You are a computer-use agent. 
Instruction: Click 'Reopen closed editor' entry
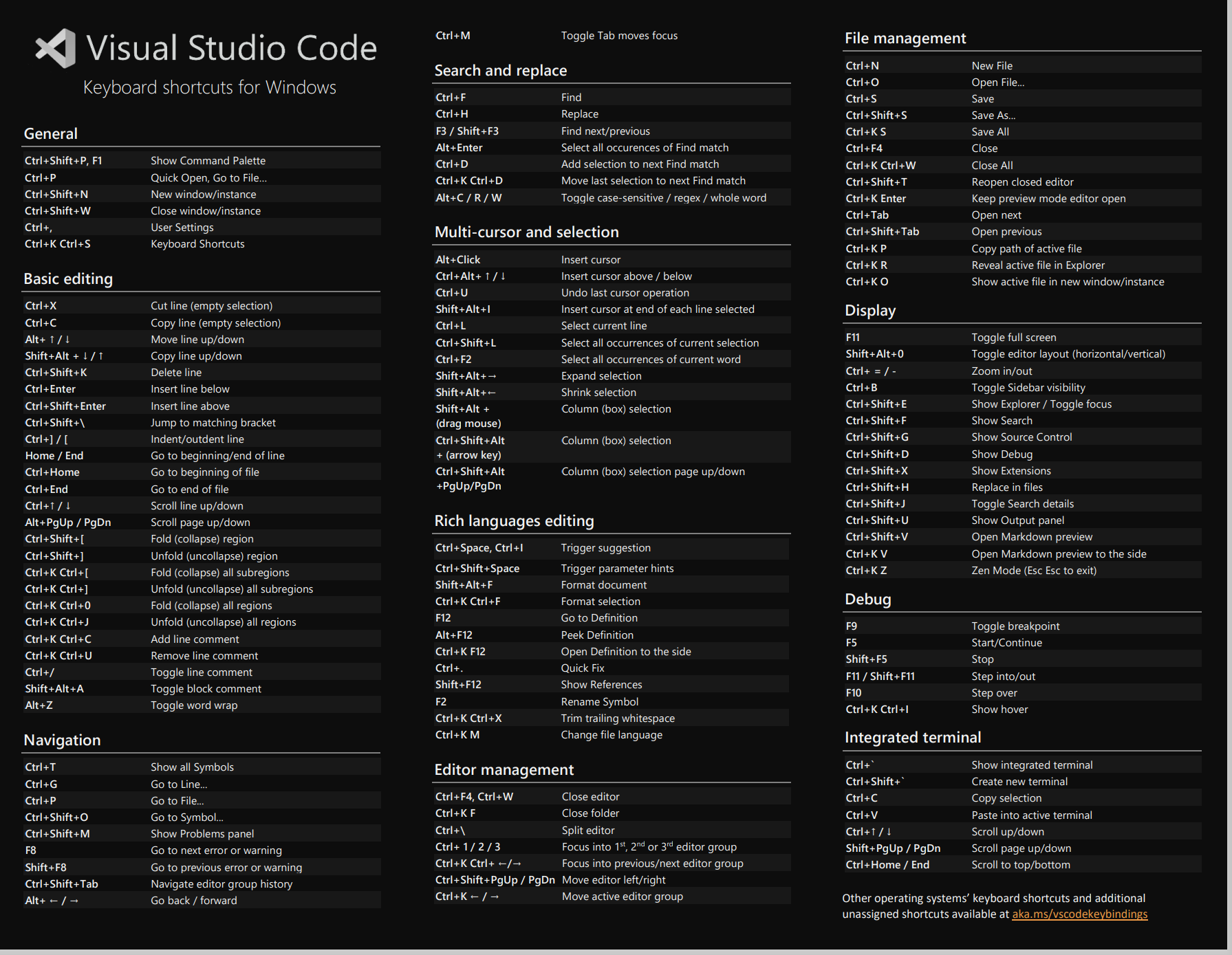[1022, 182]
